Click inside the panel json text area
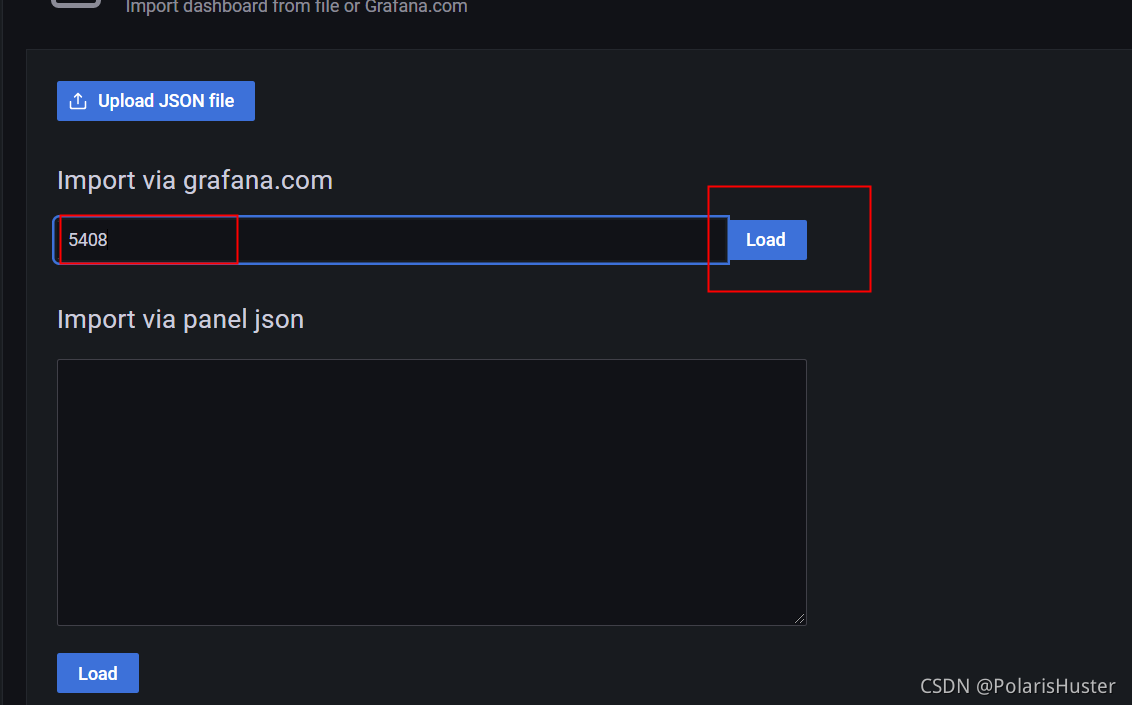Screen dimensions: 1132x705 click(x=430, y=490)
